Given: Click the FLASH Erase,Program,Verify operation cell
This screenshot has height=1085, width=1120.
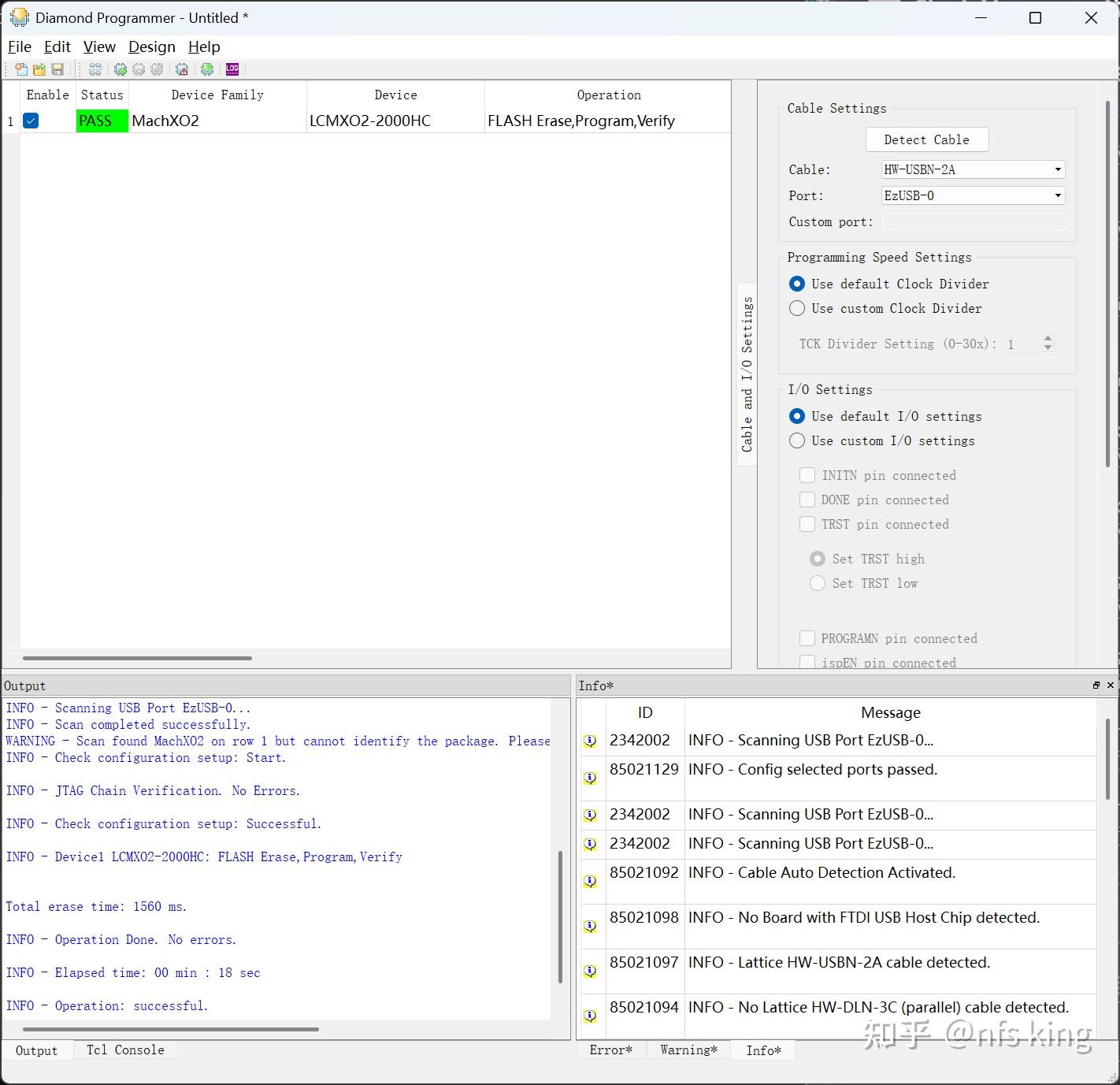Looking at the screenshot, I should click(607, 121).
